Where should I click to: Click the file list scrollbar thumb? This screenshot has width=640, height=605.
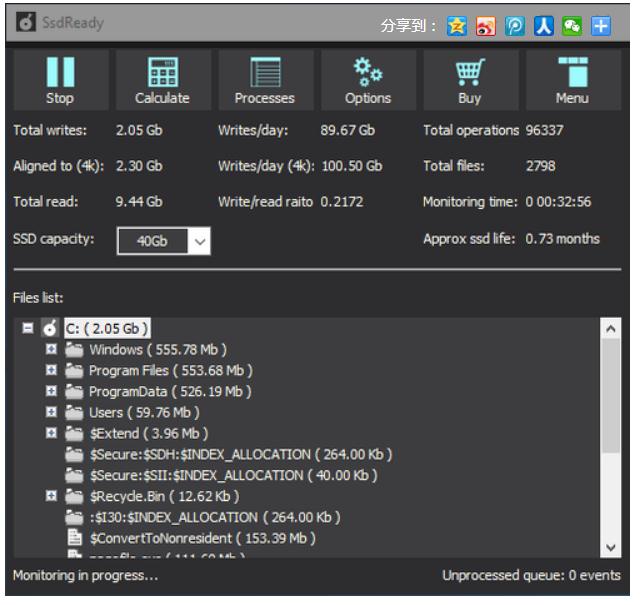611,396
